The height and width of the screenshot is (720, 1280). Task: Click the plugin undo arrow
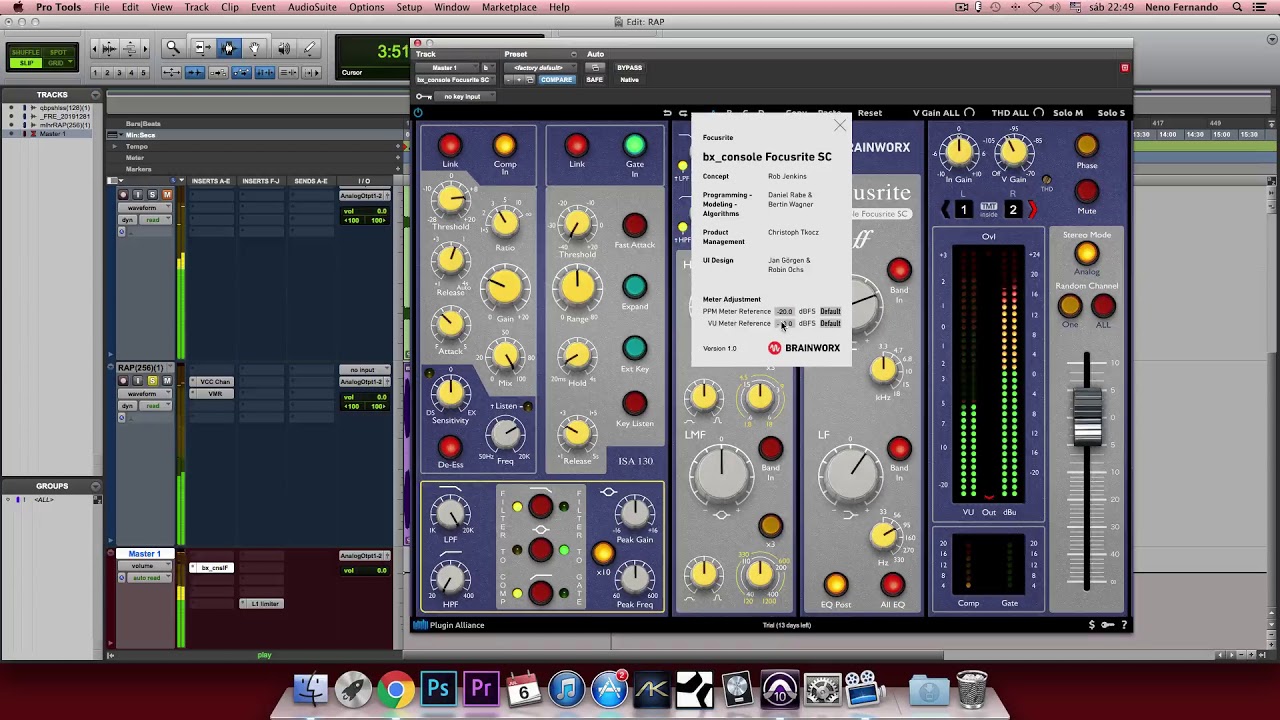click(x=667, y=113)
